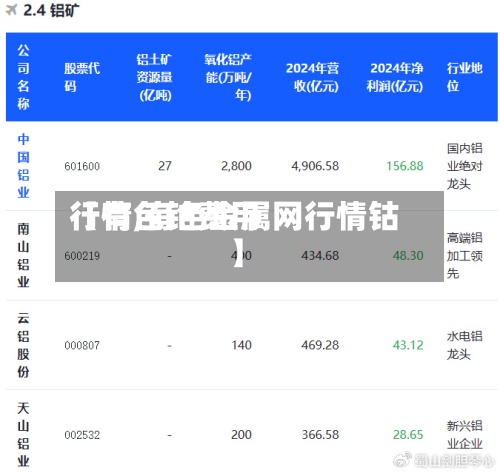
Task: Click stock code 002532
Action: tap(82, 435)
